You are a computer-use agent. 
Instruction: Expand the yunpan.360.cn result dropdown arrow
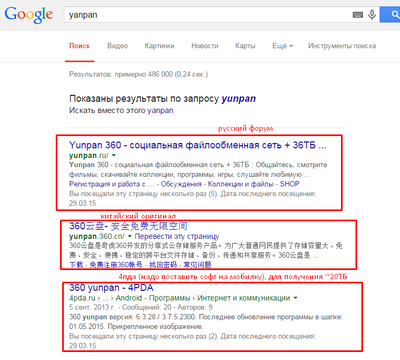click(x=130, y=237)
